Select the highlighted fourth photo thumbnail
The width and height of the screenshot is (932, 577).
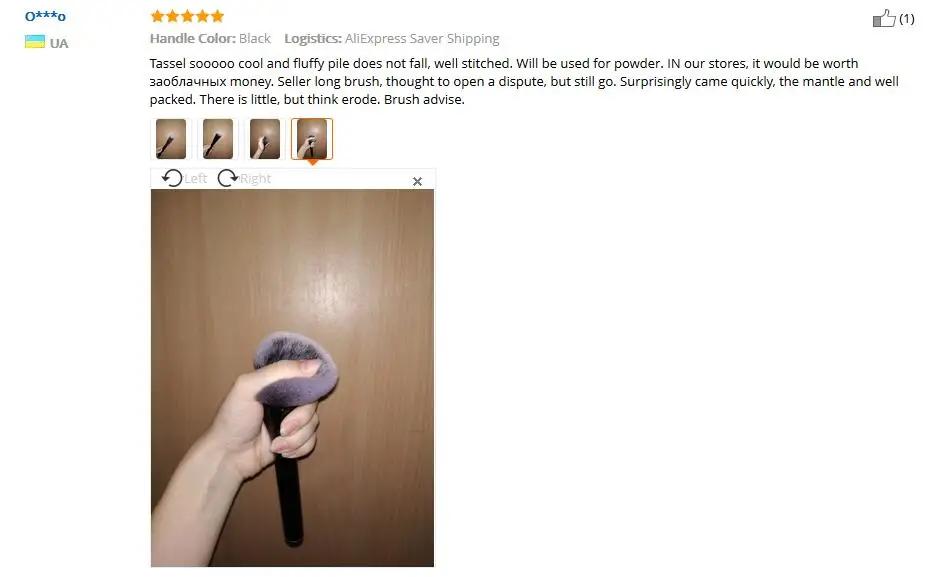tap(312, 139)
